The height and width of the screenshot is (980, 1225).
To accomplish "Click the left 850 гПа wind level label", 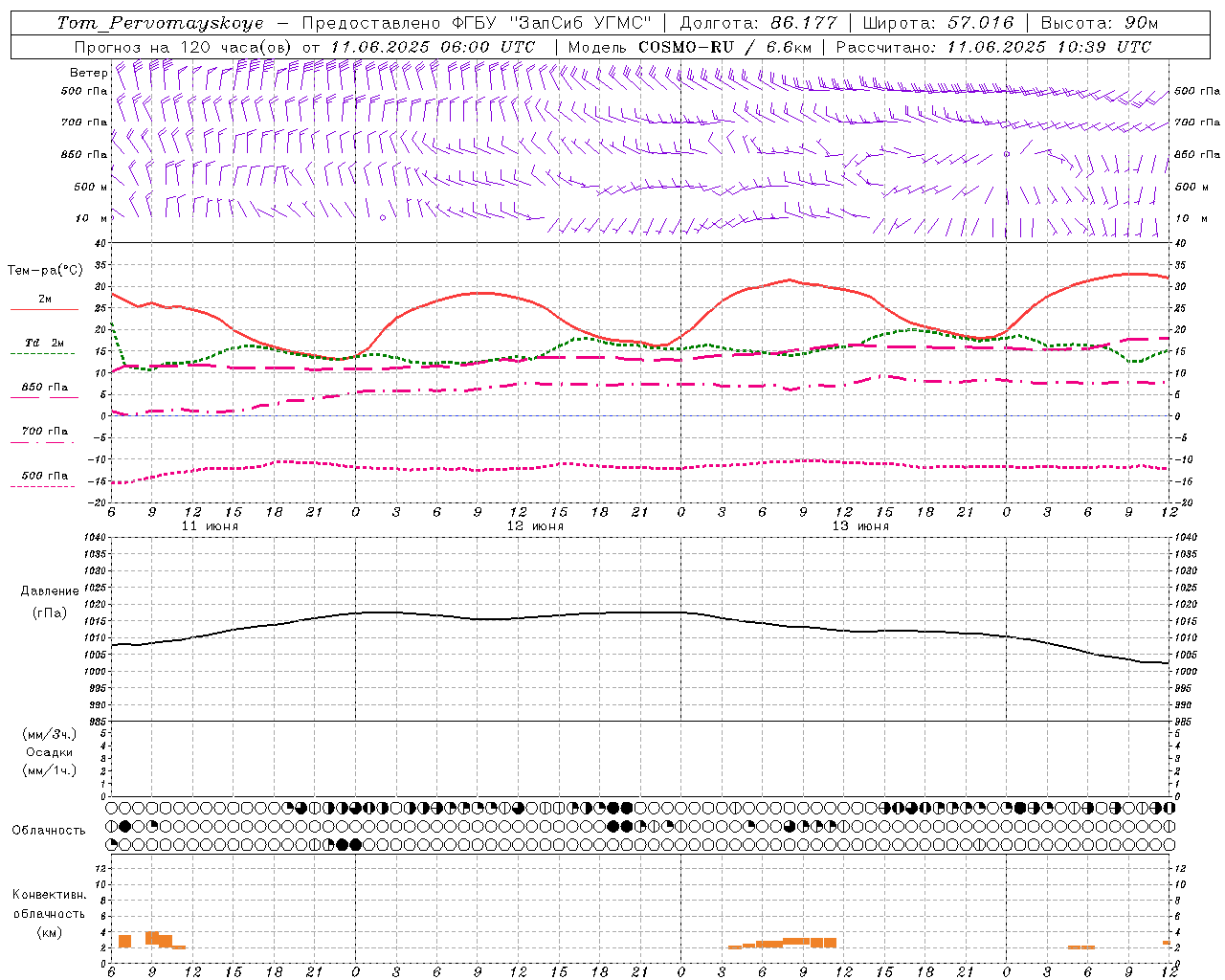I will (x=83, y=154).
